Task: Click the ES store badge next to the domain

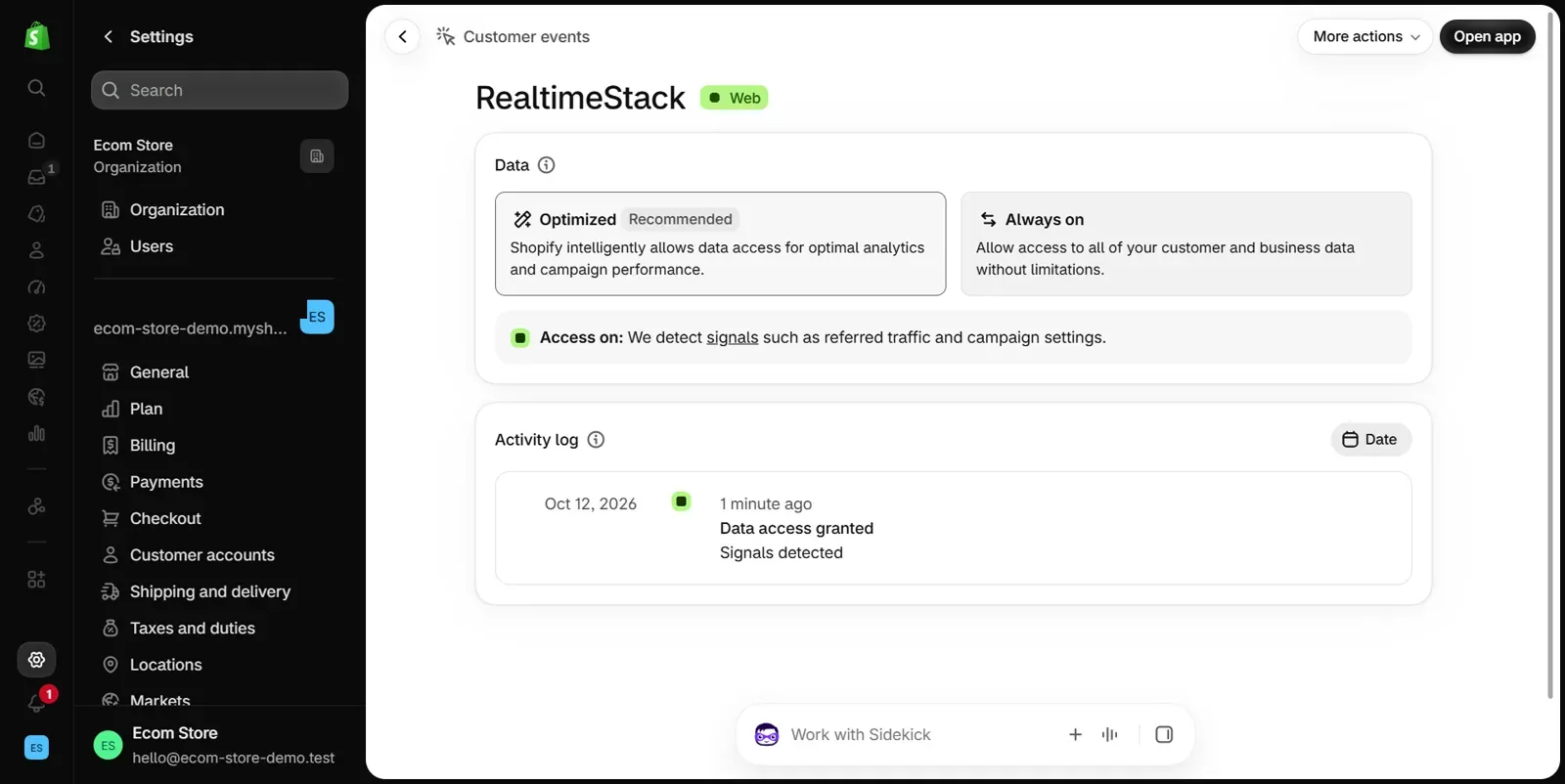Action: pos(317,317)
